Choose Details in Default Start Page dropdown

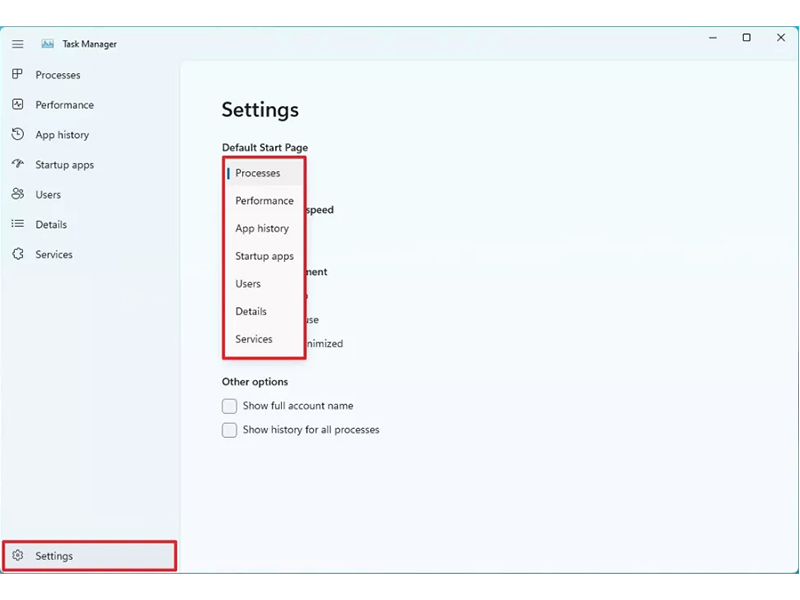(x=264, y=311)
